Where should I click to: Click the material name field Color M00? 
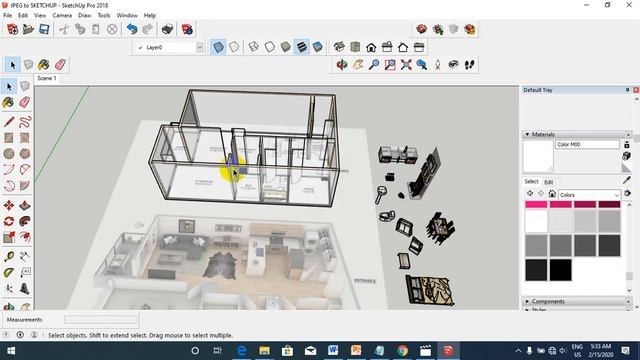[x=587, y=144]
